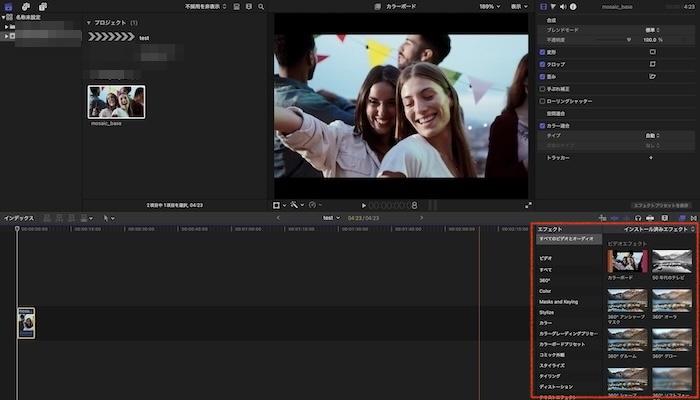Viewport: 700px width, 400px height.
Task: Open the Photos and Audio sidebar
Action: [26, 6]
